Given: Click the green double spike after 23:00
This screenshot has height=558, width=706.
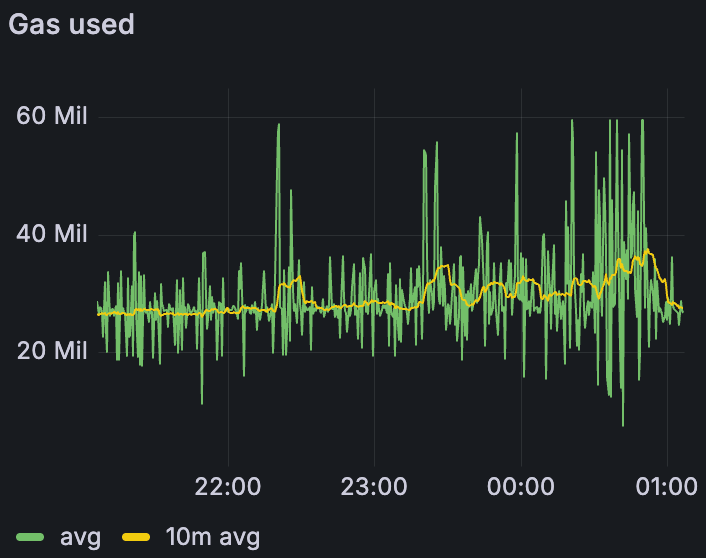Looking at the screenshot, I should (425, 152).
